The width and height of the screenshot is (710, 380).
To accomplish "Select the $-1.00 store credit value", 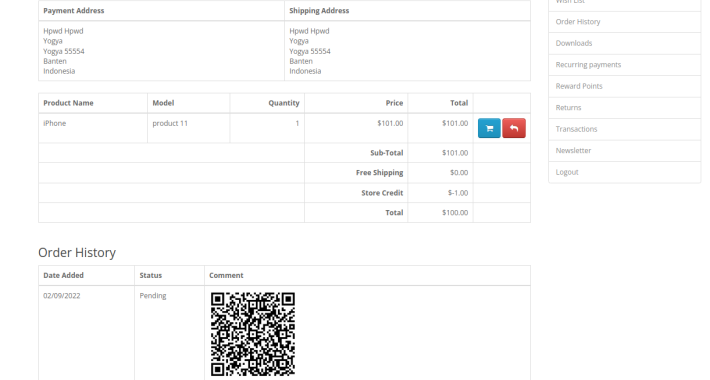I will [458, 193].
